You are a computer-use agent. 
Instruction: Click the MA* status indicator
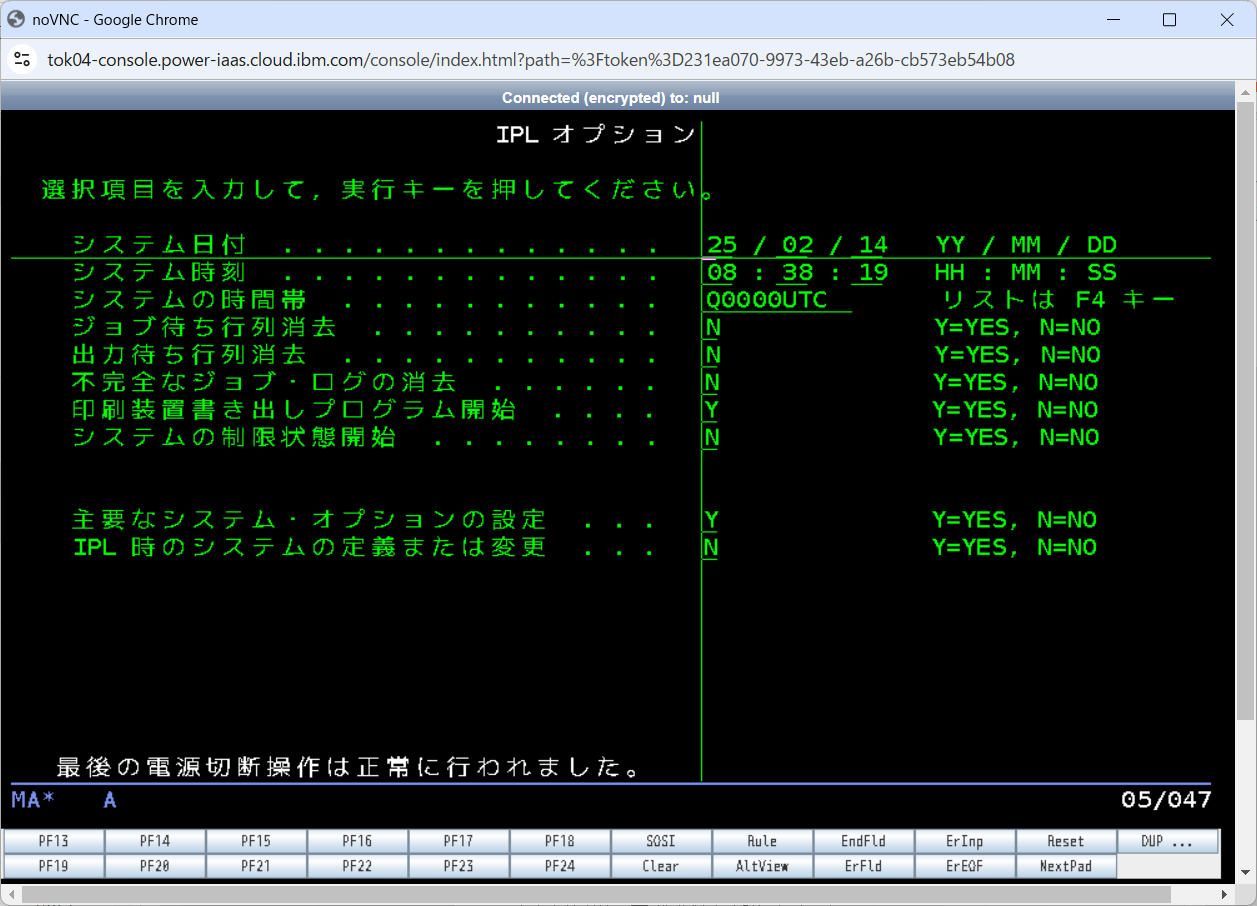click(x=33, y=799)
